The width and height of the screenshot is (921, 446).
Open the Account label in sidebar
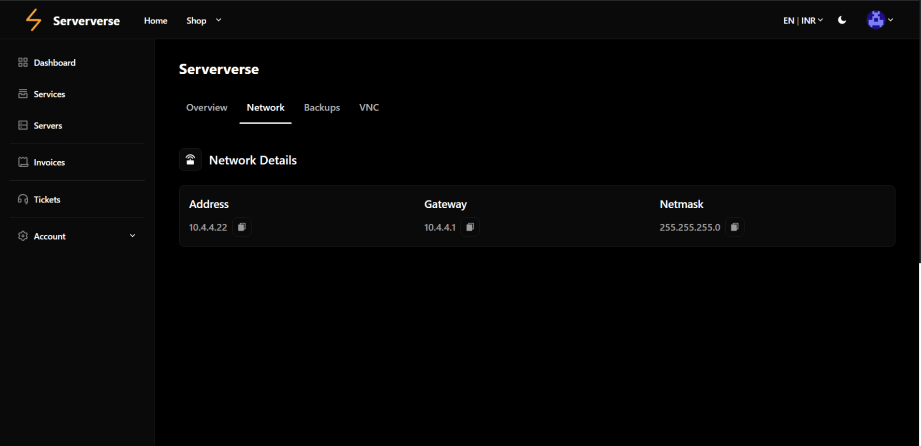(49, 236)
